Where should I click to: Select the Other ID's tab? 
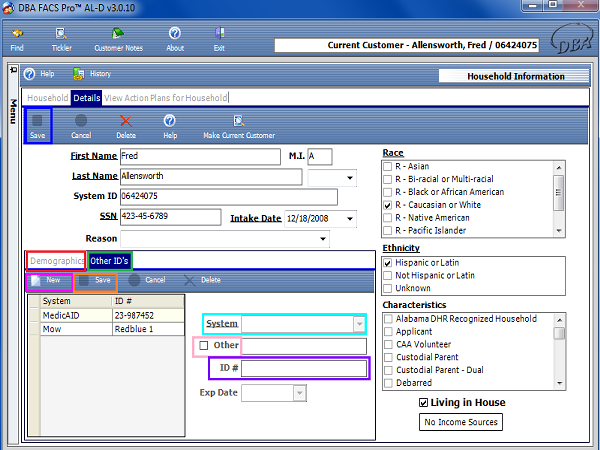(x=109, y=261)
